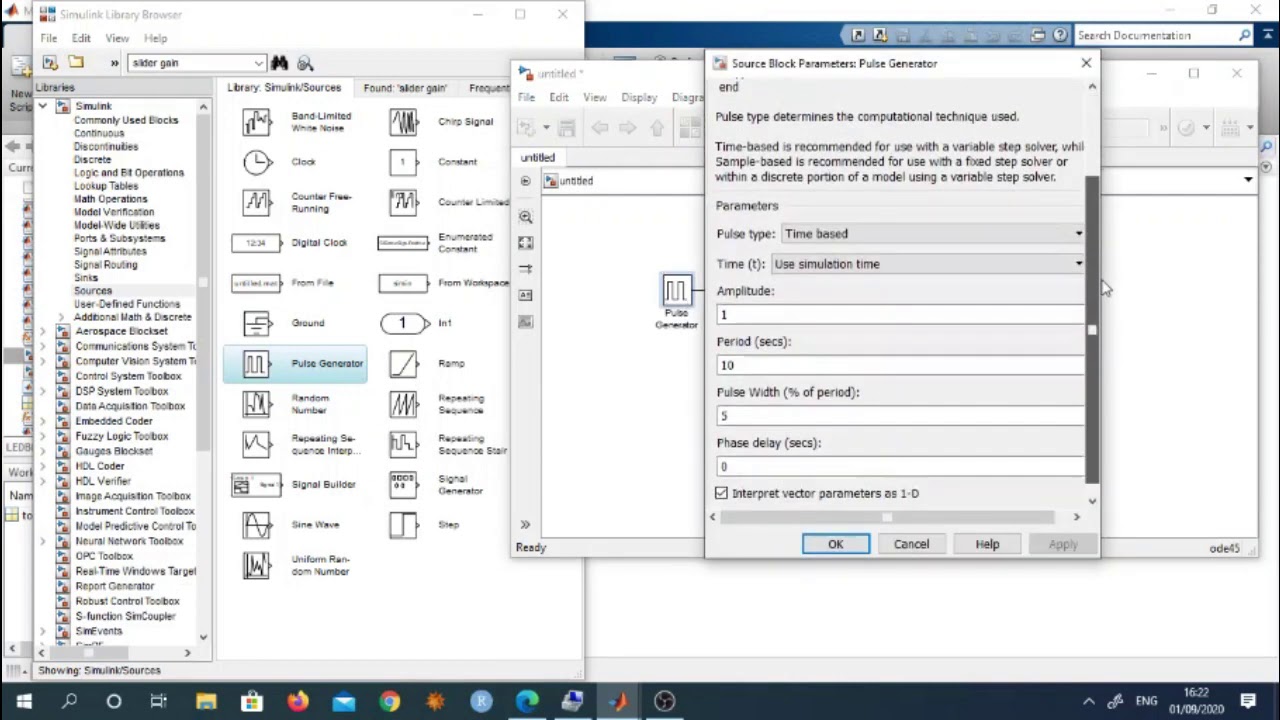Select the Random Number block icon
1280x720 pixels.
click(257, 404)
